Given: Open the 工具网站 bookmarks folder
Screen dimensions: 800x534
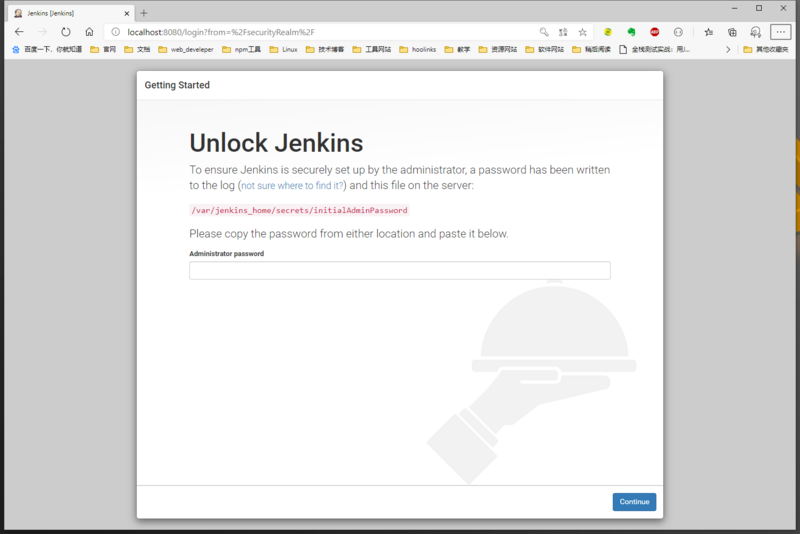Looking at the screenshot, I should pos(372,49).
